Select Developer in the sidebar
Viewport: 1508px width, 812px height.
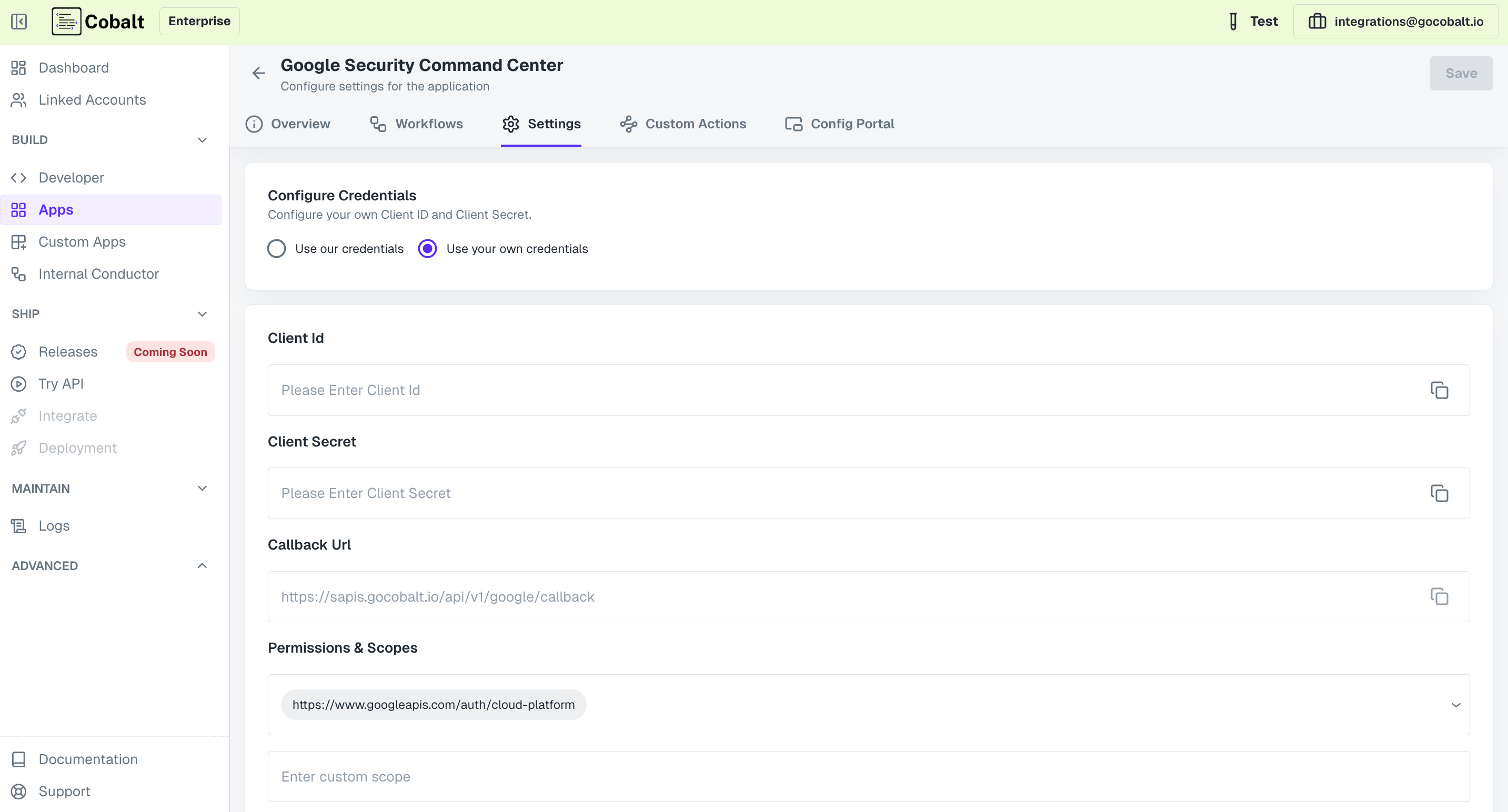[x=71, y=177]
